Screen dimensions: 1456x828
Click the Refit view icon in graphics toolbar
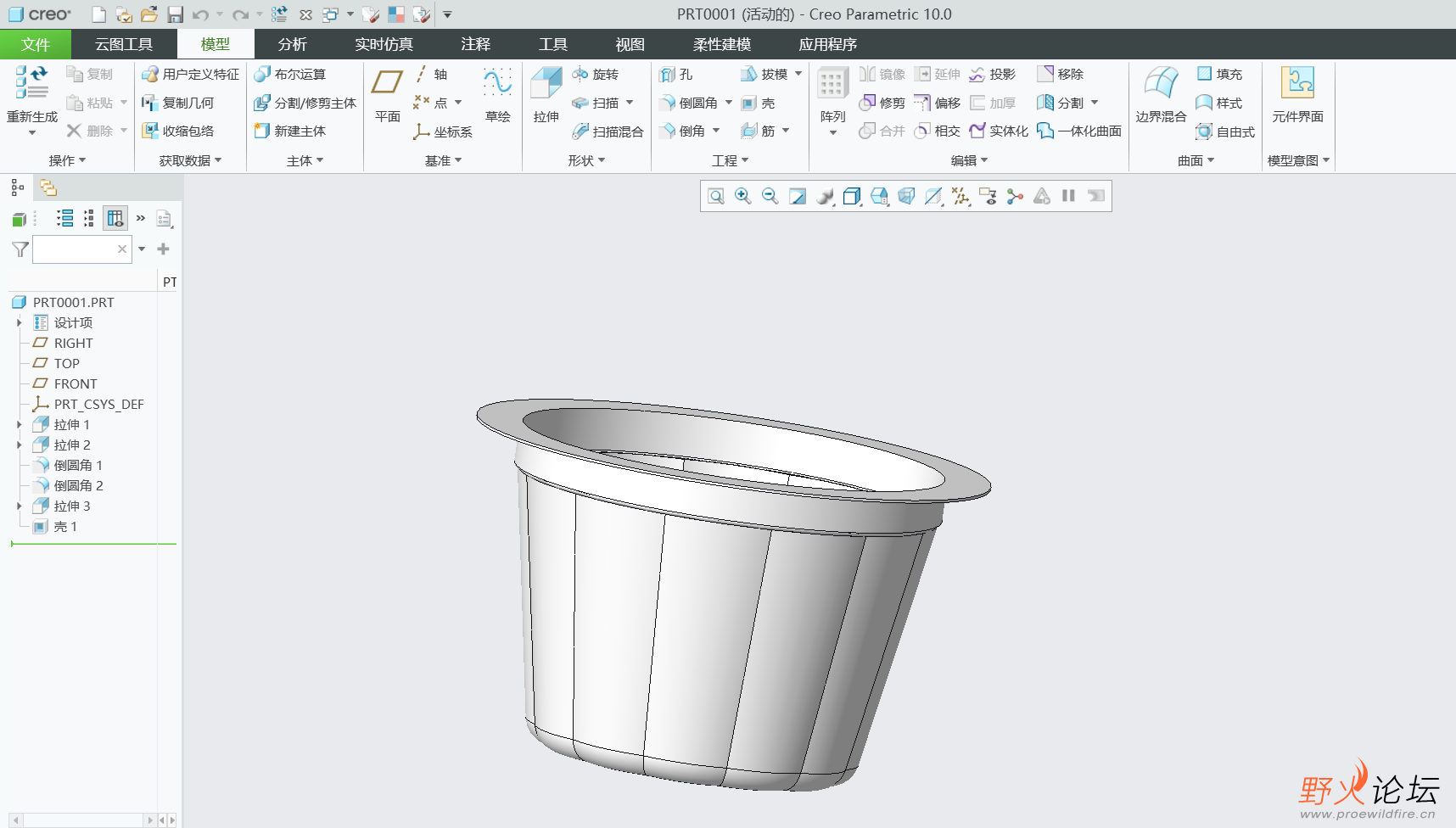(716, 196)
